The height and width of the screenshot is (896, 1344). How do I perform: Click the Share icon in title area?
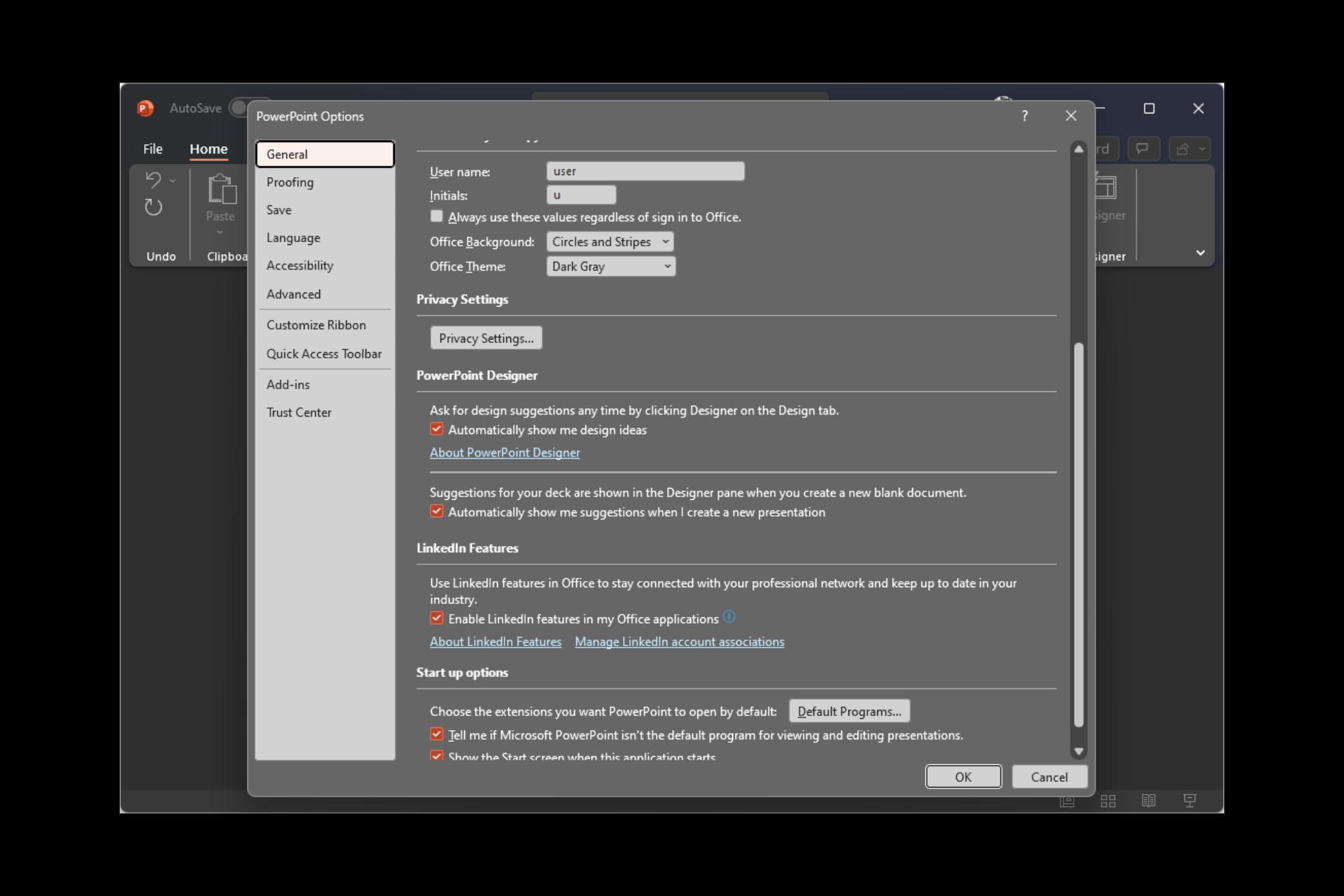[1183, 148]
